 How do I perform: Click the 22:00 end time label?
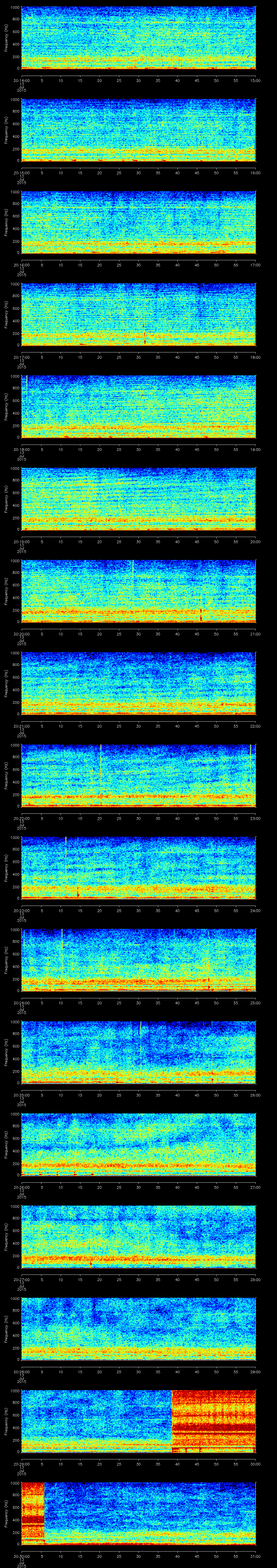[x=256, y=726]
